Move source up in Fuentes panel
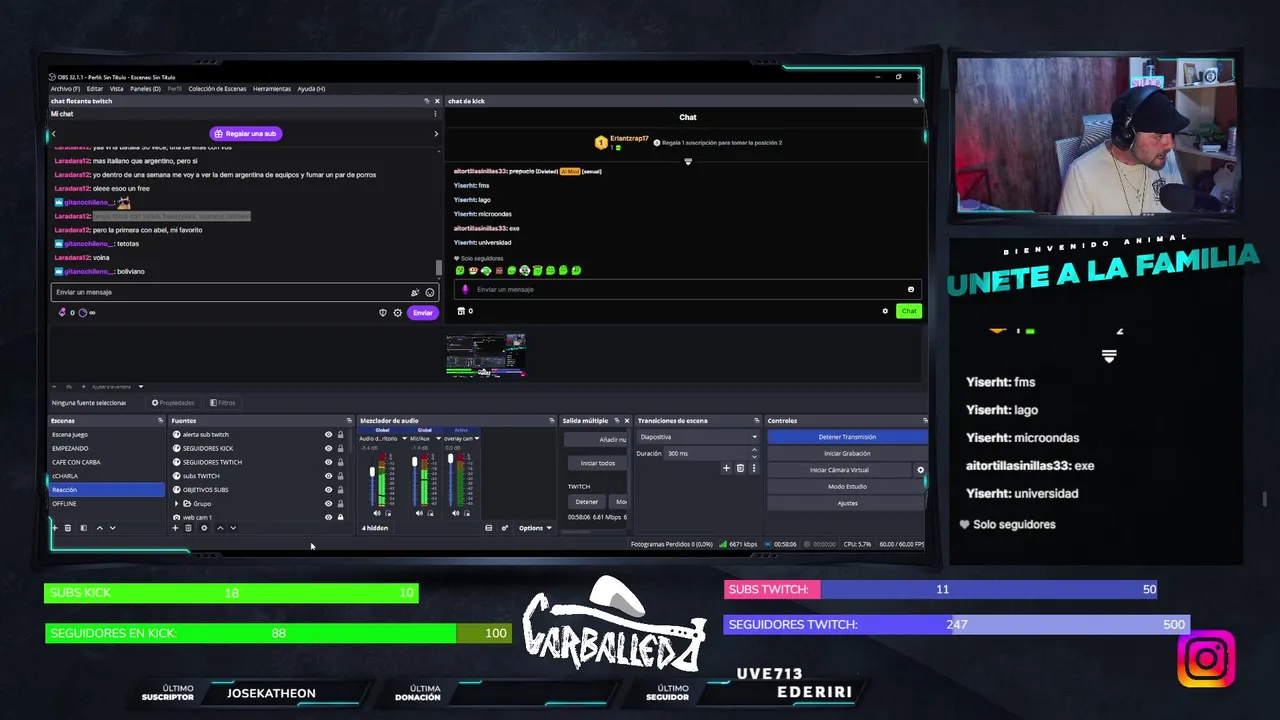 [220, 528]
